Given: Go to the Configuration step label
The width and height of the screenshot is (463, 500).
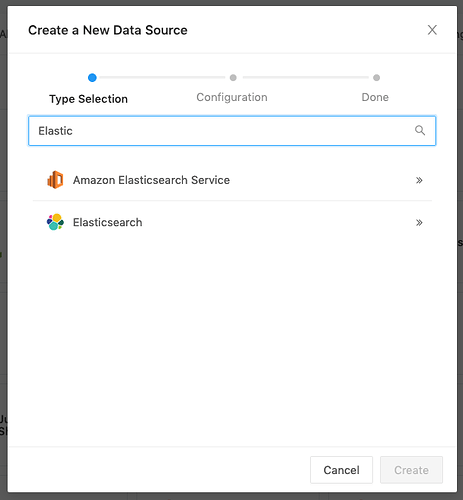Looking at the screenshot, I should tap(232, 97).
